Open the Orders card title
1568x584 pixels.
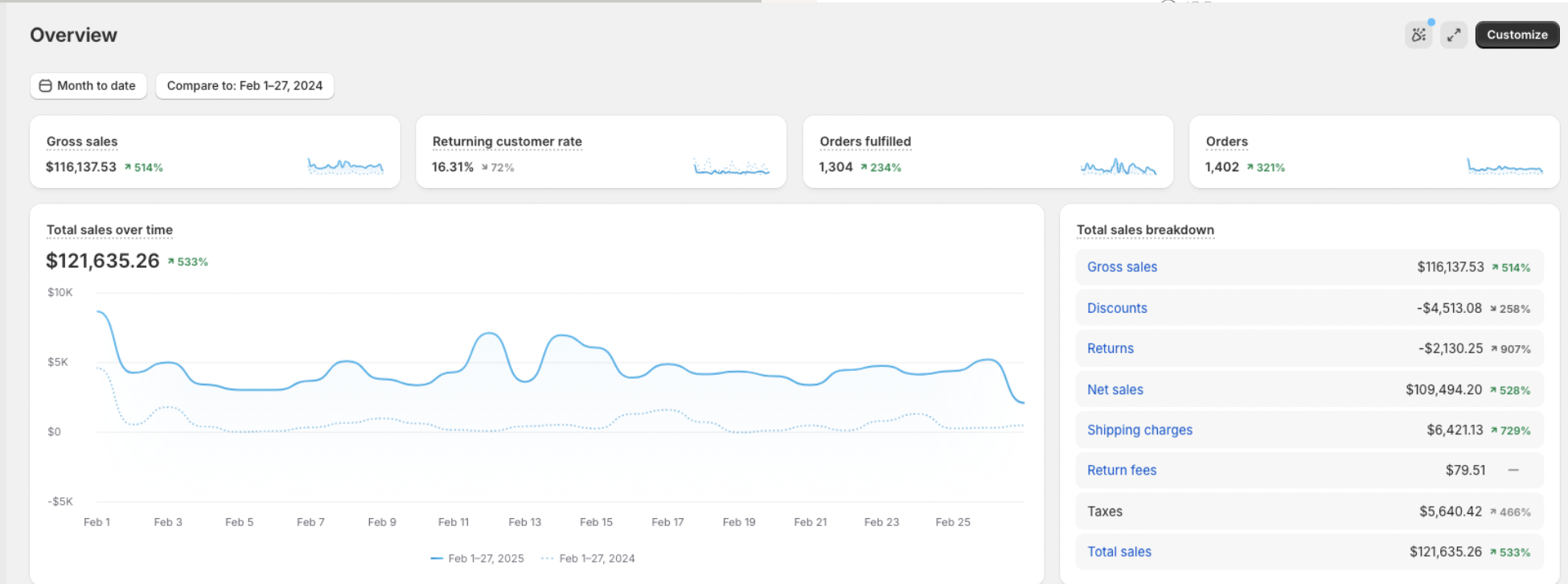(x=1227, y=142)
